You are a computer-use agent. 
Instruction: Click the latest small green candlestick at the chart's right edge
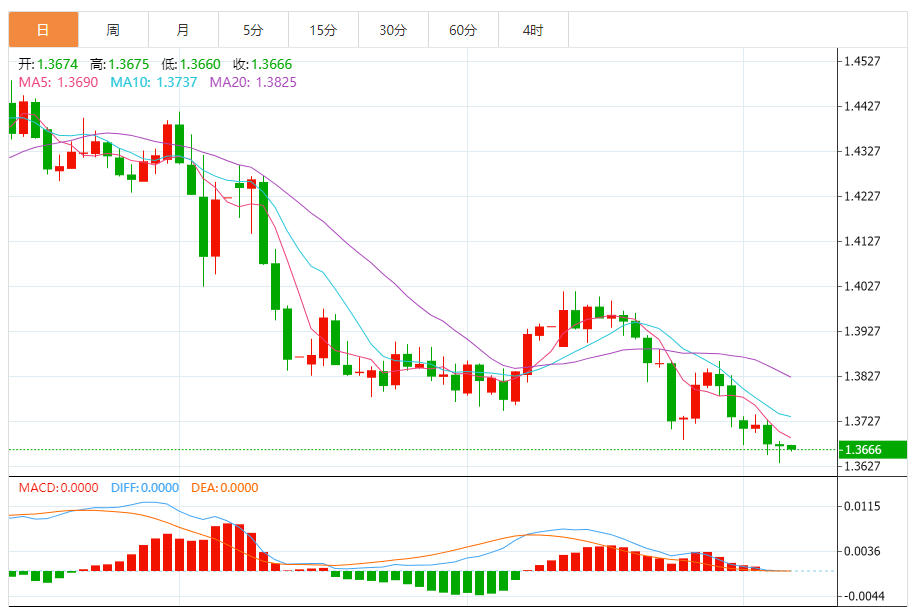791,448
